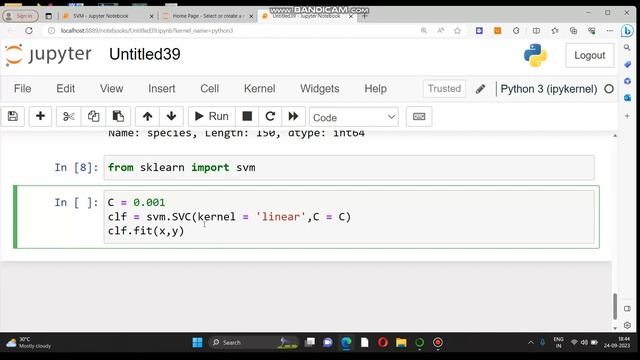Move selected cell down

[171, 116]
